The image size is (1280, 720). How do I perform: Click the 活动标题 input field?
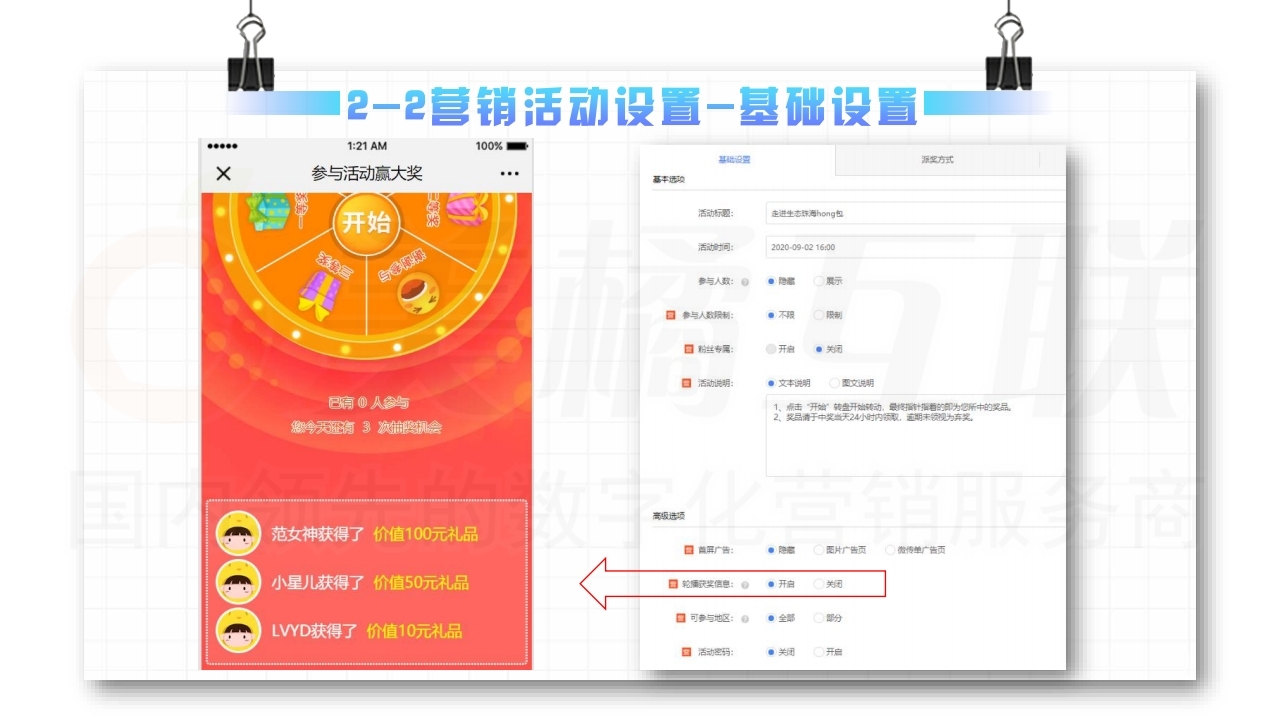coord(915,213)
